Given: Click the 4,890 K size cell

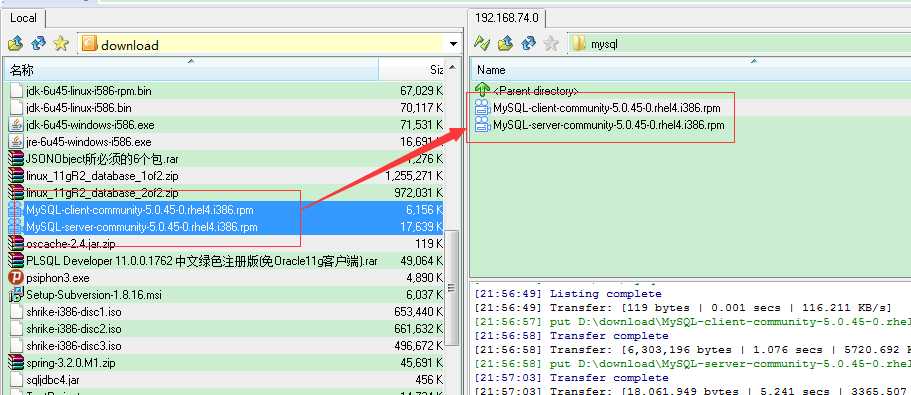Looking at the screenshot, I should click(x=424, y=278).
